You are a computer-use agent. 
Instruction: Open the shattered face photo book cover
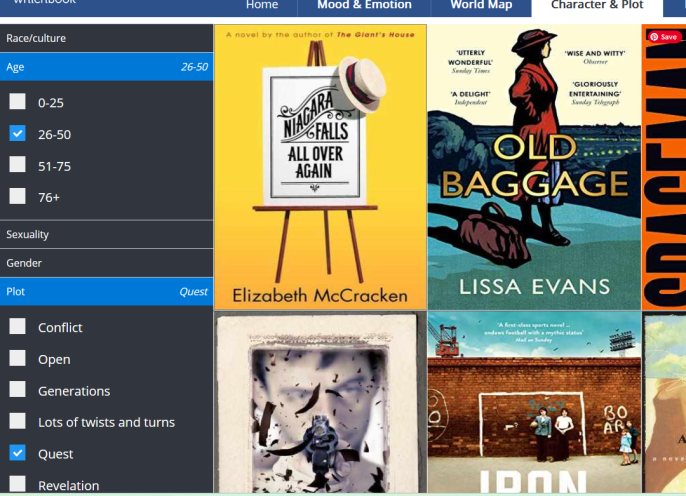[320, 402]
